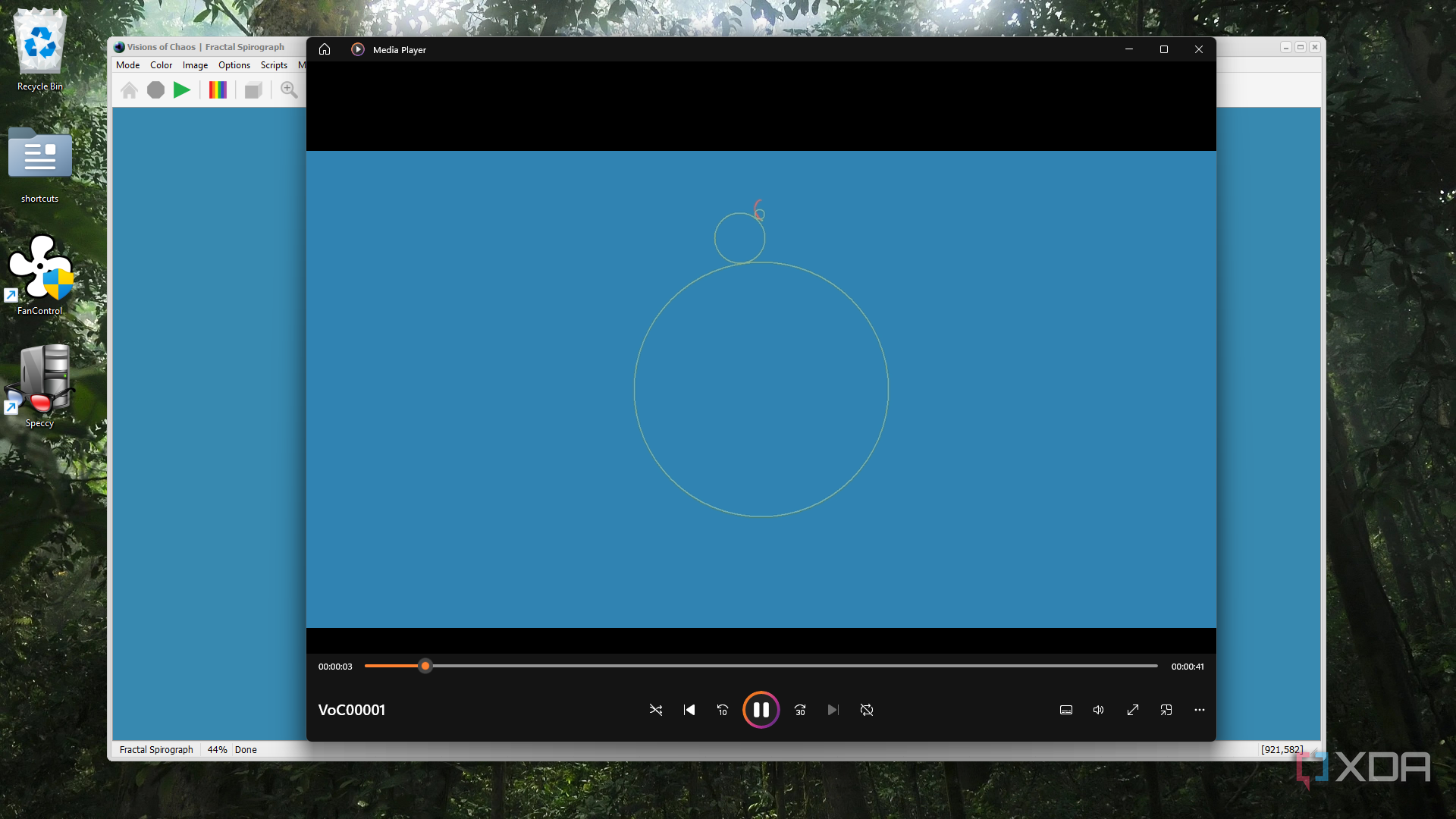Click the elapsed time 00:00:03
This screenshot has width=1456, height=819.
335,667
